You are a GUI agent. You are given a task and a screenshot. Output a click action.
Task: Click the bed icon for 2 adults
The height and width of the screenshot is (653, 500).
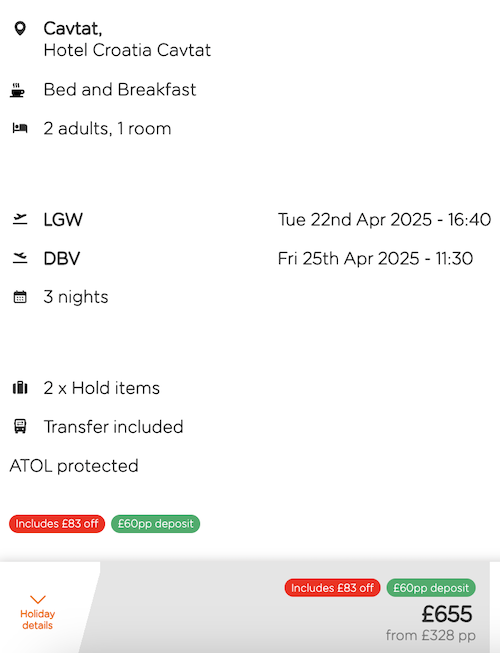[x=20, y=128]
